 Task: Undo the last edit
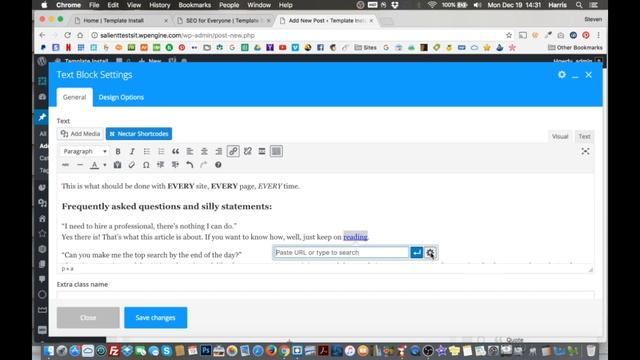pos(189,165)
